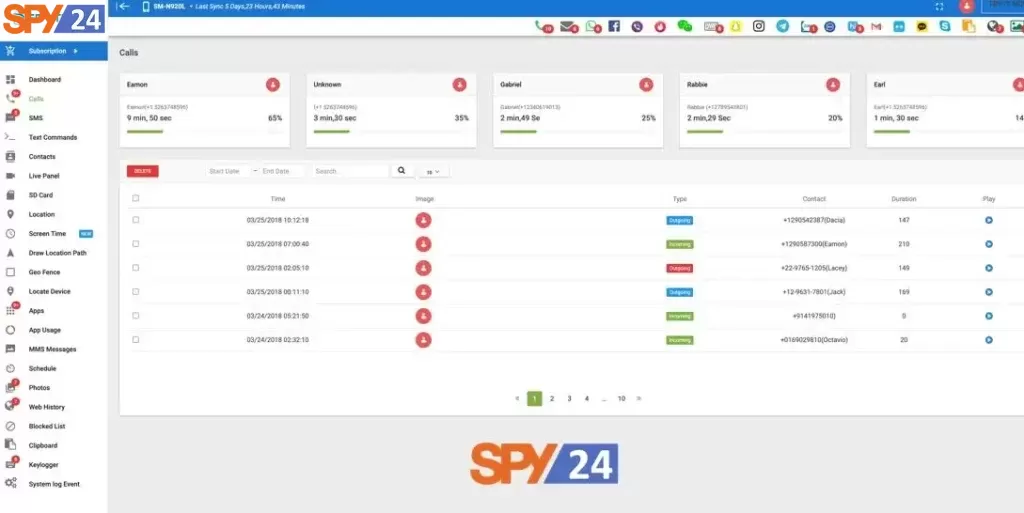This screenshot has width=1024, height=513.
Task: Play recording of Dacia call
Action: pos(989,220)
